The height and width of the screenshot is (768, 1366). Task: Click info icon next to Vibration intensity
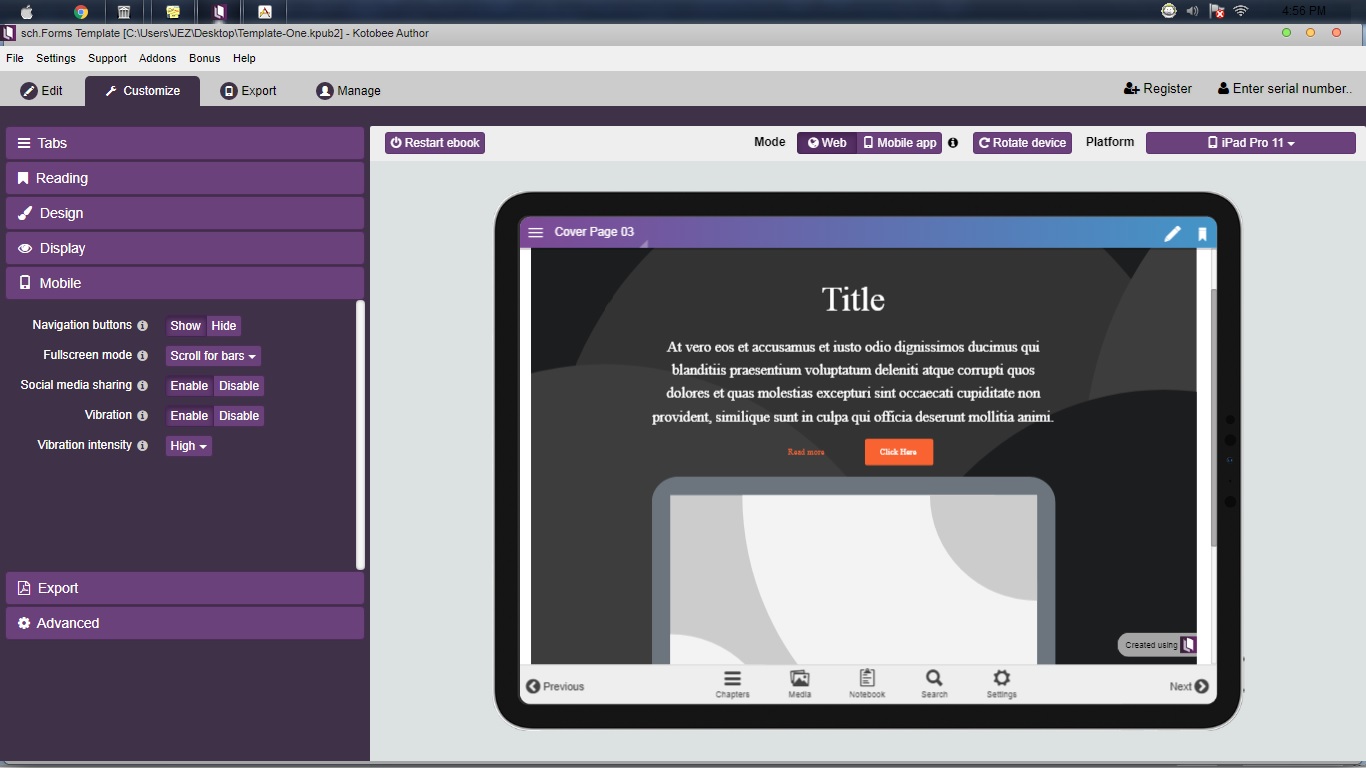(x=143, y=446)
